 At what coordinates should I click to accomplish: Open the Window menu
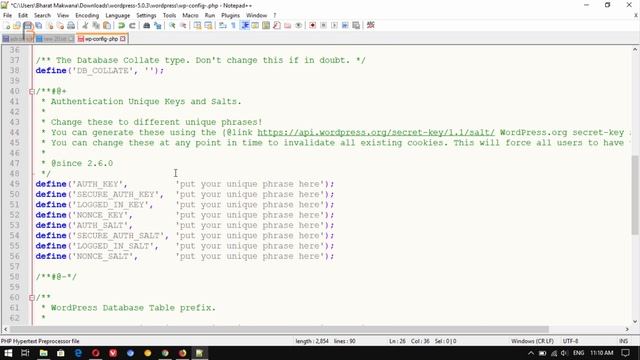pyautogui.click(x=256, y=15)
